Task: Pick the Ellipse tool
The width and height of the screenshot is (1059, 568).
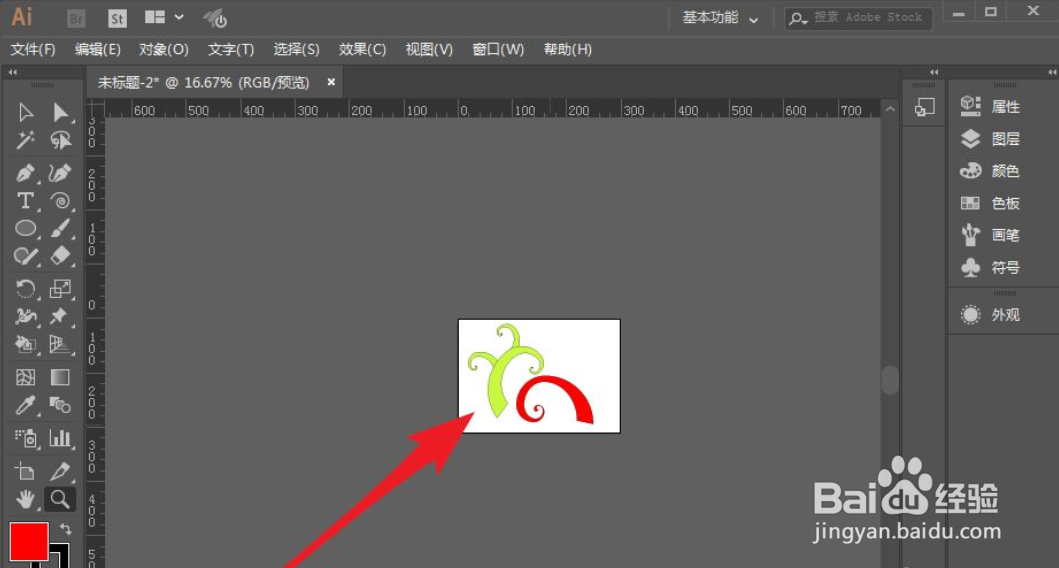Action: pos(26,228)
